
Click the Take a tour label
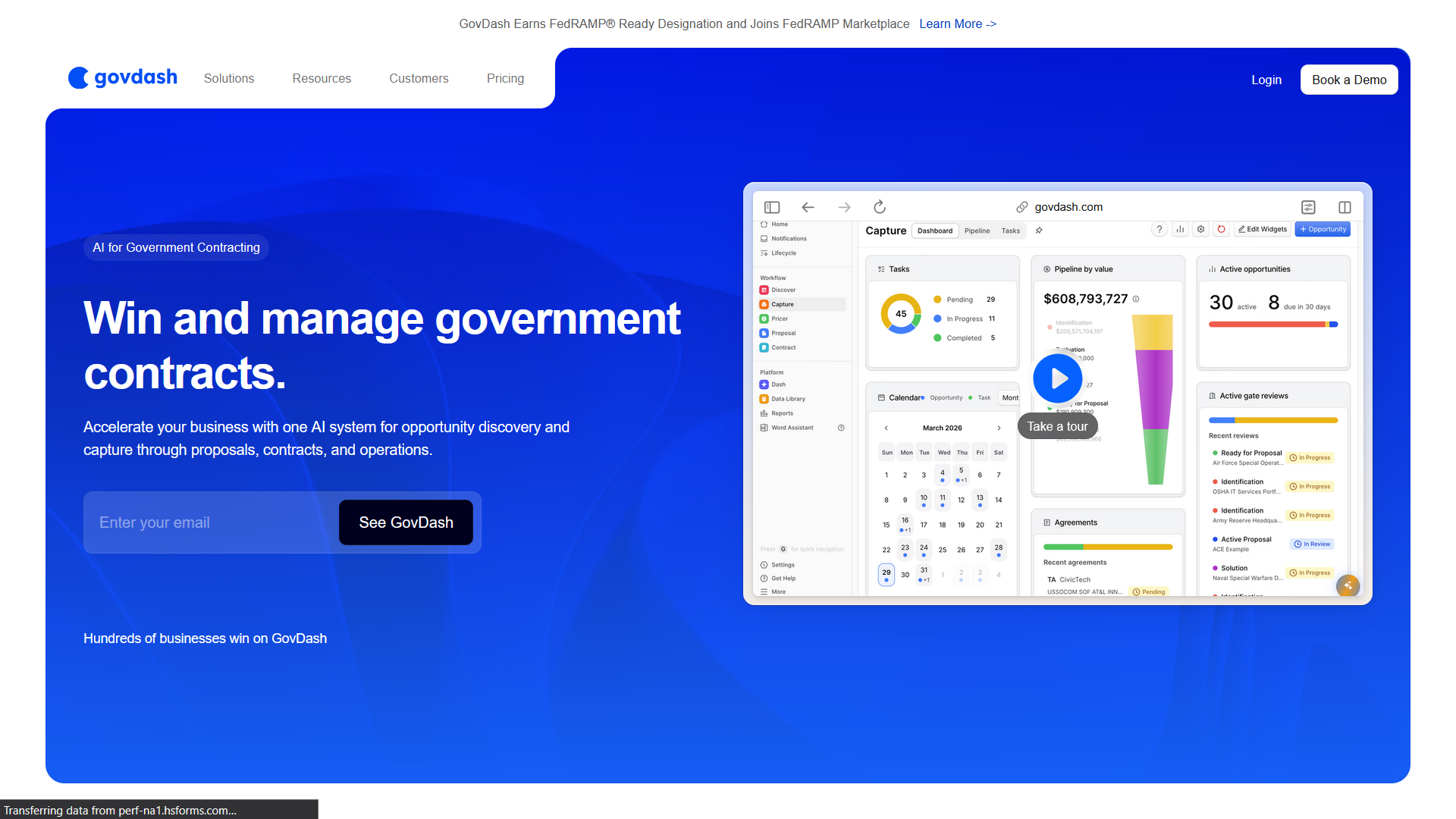click(1057, 426)
